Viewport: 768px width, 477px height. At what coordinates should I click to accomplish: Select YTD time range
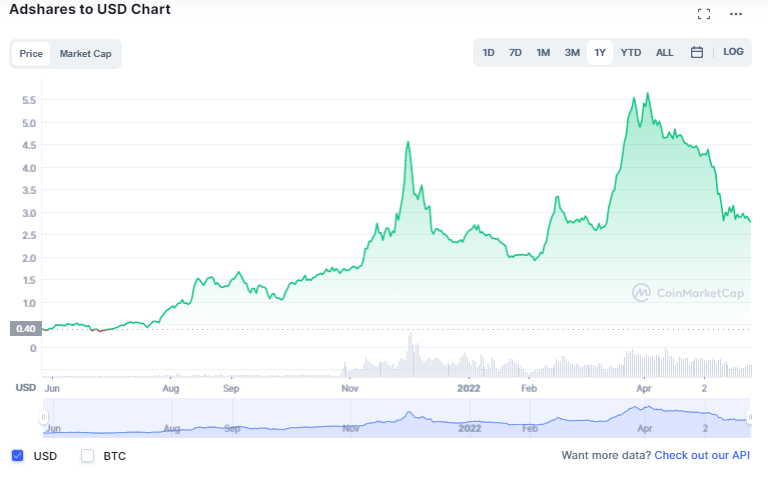pyautogui.click(x=630, y=52)
